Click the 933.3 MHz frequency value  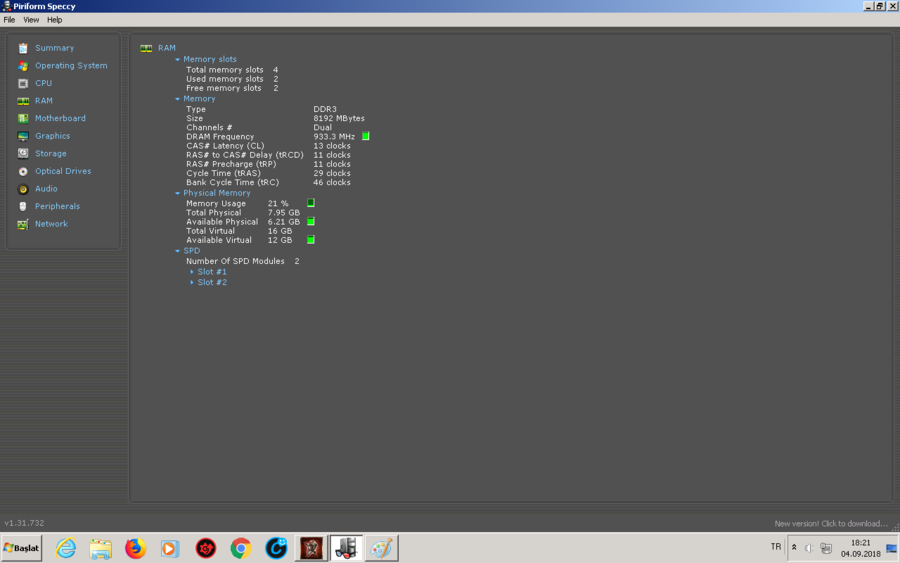tap(334, 137)
